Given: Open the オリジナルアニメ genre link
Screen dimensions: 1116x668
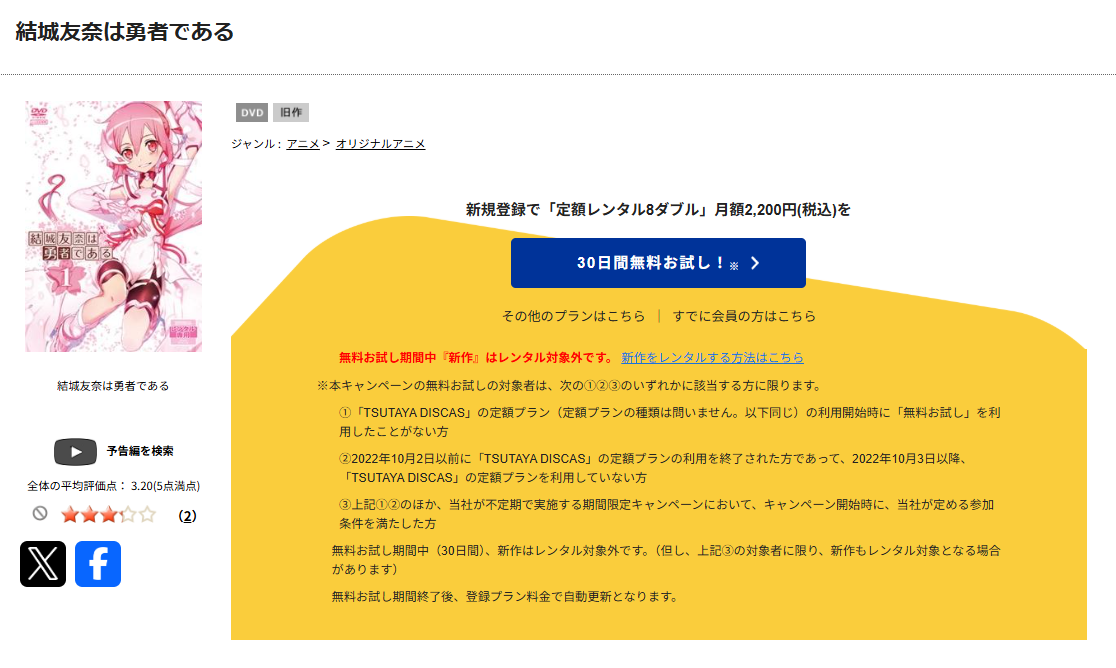Looking at the screenshot, I should pos(381,144).
